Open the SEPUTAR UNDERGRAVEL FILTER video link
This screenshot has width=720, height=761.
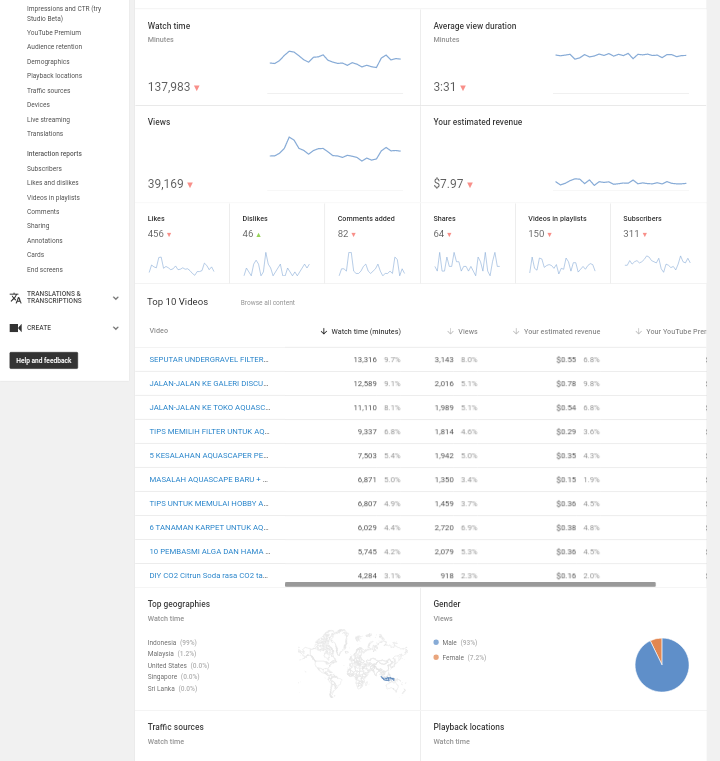point(208,359)
